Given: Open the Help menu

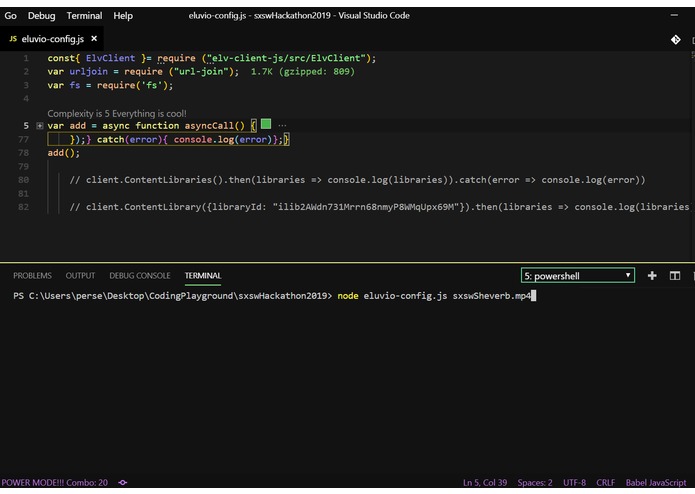Looking at the screenshot, I should click(123, 16).
